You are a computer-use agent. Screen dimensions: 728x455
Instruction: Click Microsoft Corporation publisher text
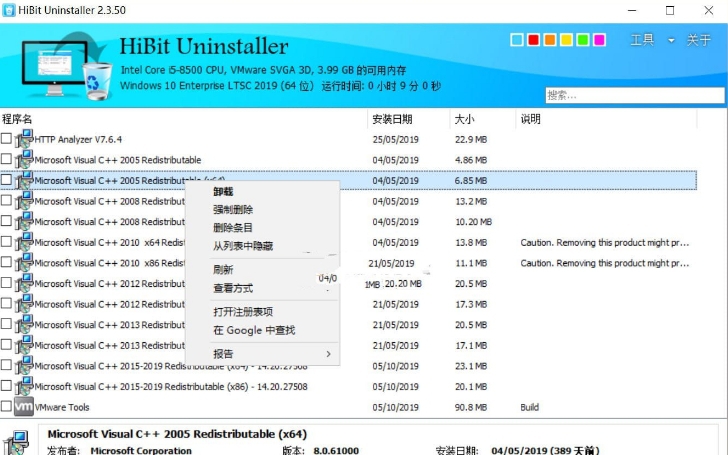point(141,450)
